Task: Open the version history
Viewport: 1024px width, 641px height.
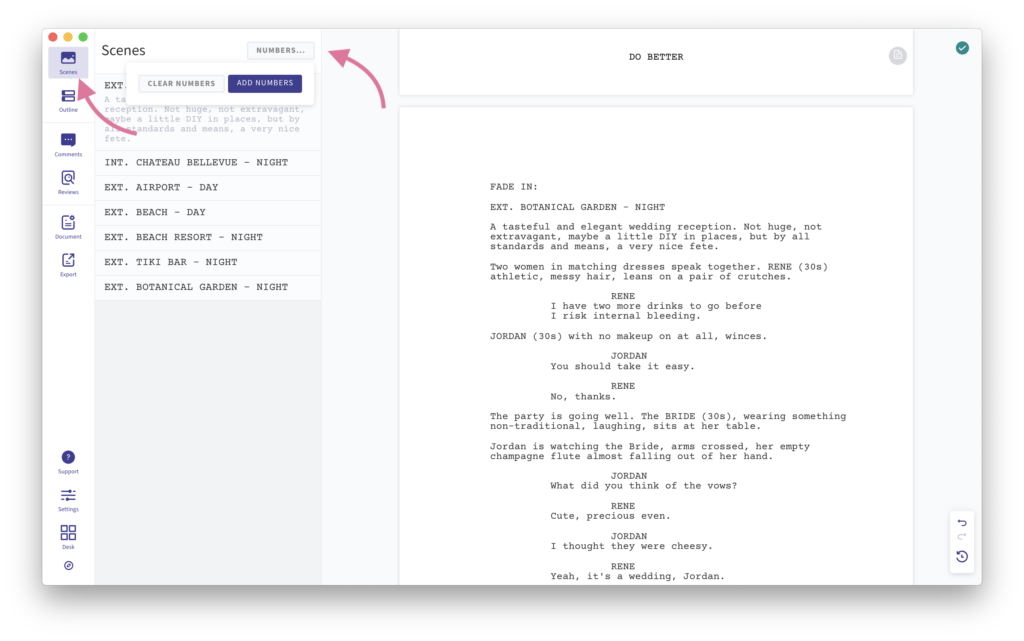Action: point(961,557)
